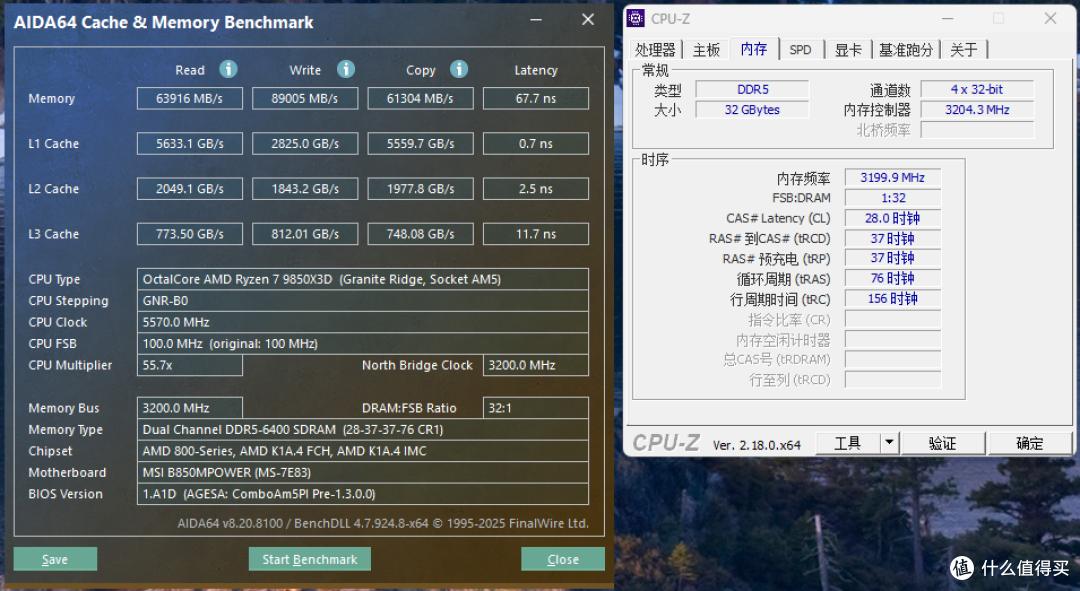Click the L1 Cache Write value 2825.0 GB/s
The width and height of the screenshot is (1080, 591).
point(305,143)
